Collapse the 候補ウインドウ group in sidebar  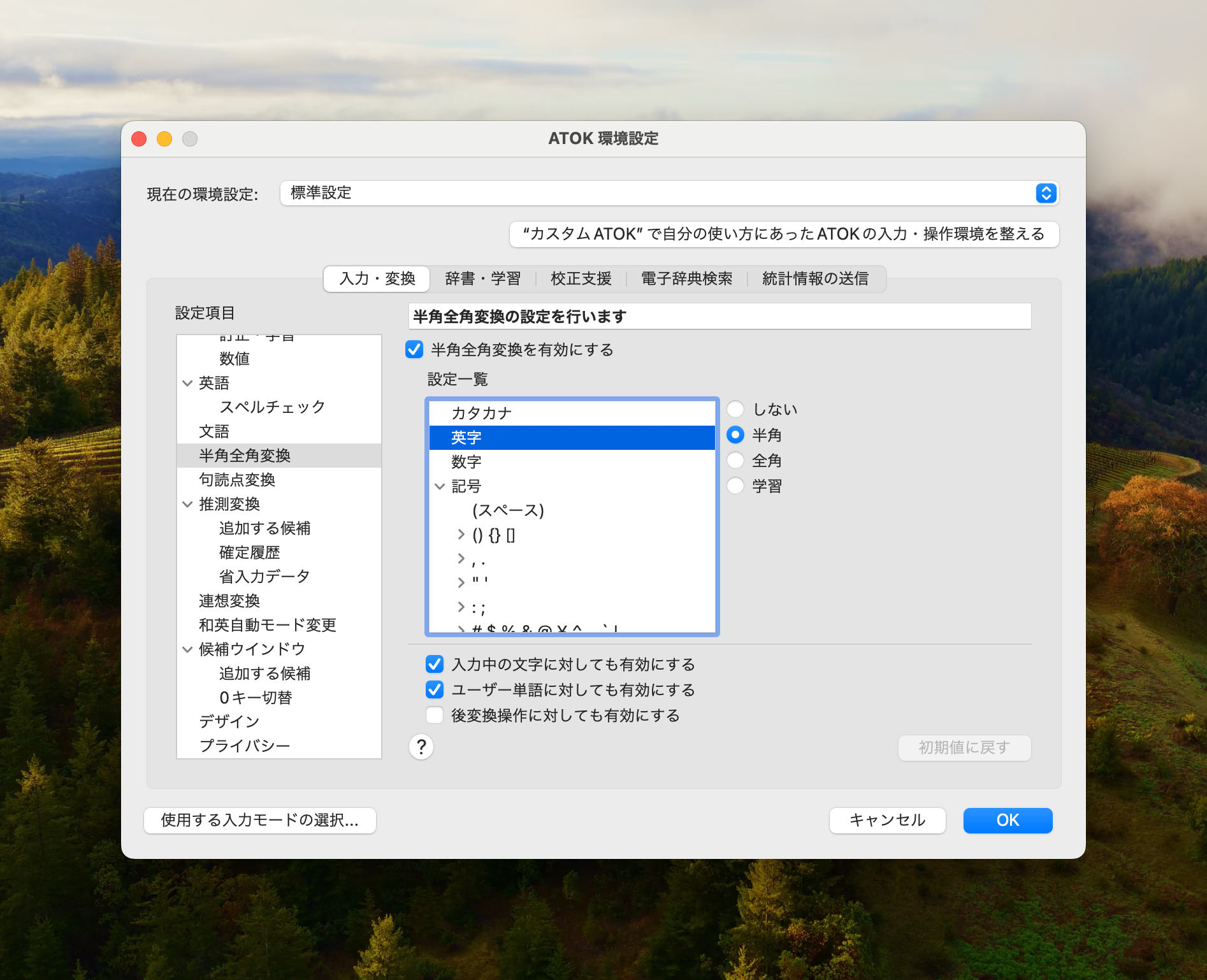coord(187,649)
